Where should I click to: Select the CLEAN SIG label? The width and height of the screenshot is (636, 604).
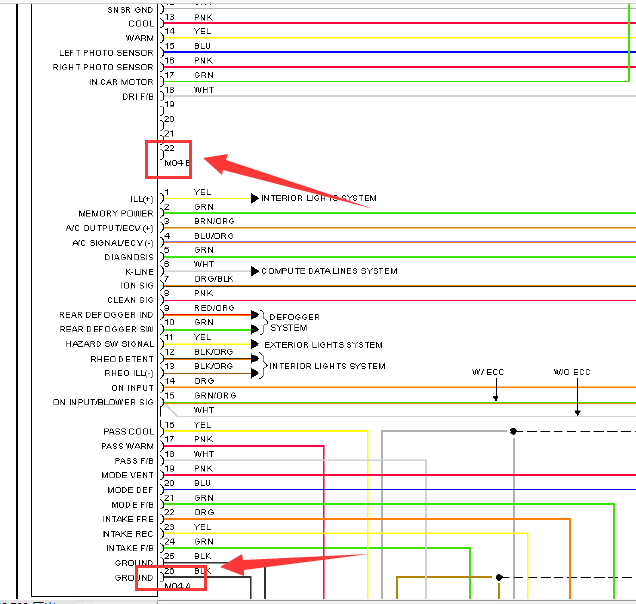click(x=130, y=300)
